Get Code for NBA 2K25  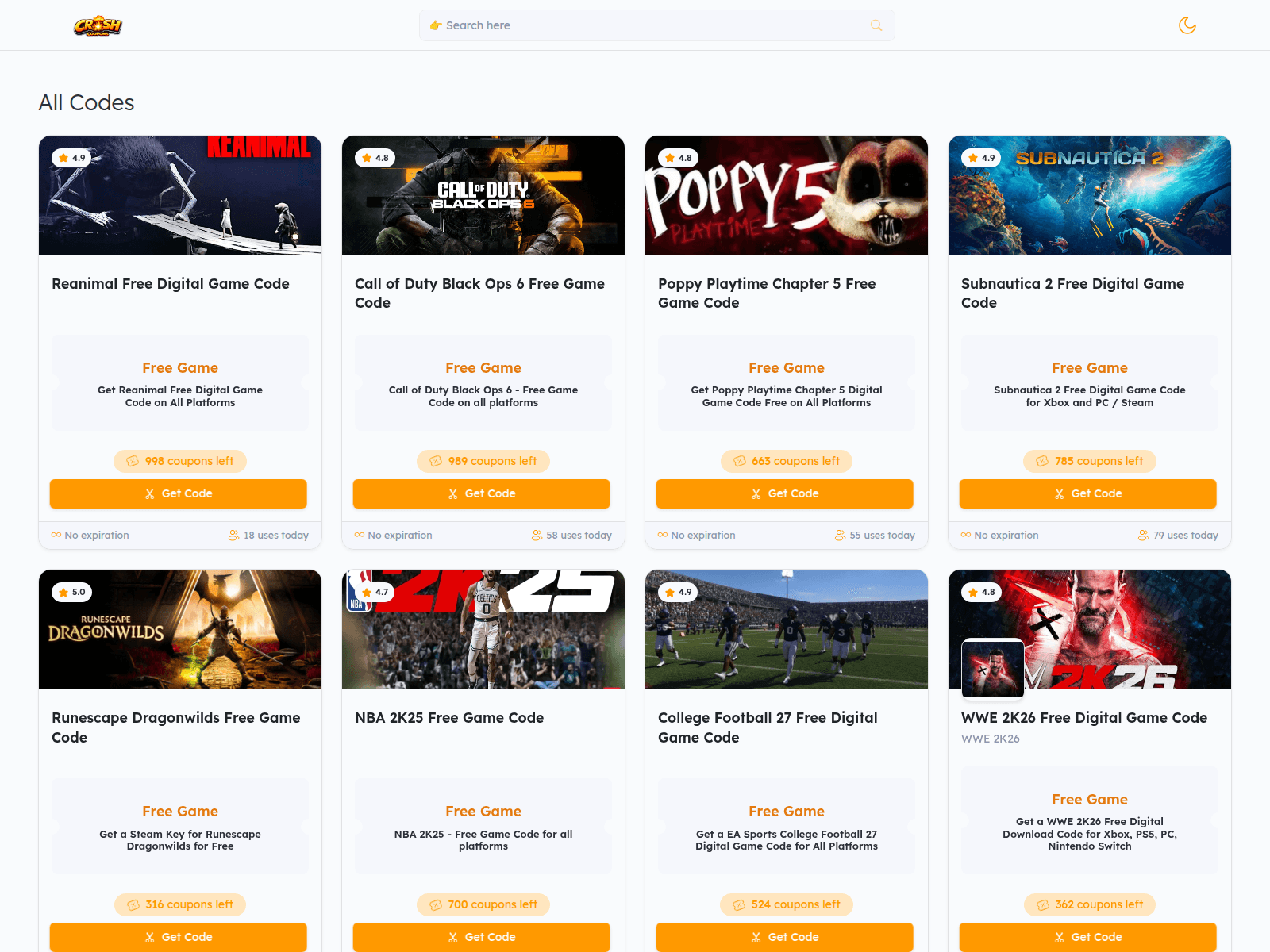(482, 937)
